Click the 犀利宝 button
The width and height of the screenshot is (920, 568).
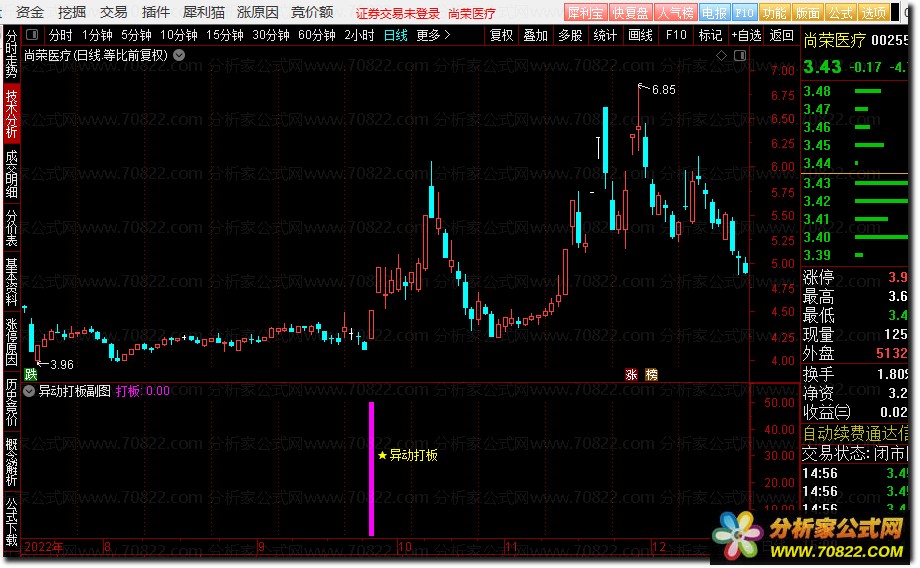click(x=586, y=12)
